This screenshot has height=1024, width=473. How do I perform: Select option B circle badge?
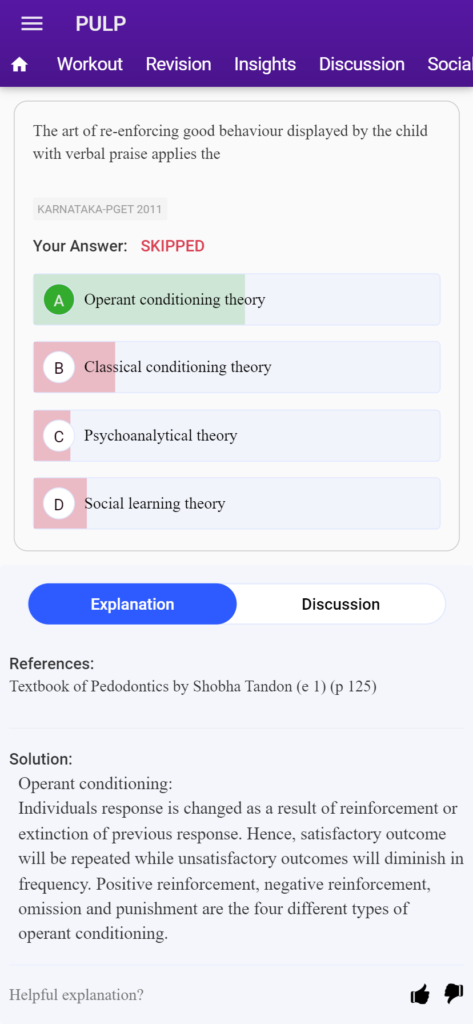tap(59, 368)
